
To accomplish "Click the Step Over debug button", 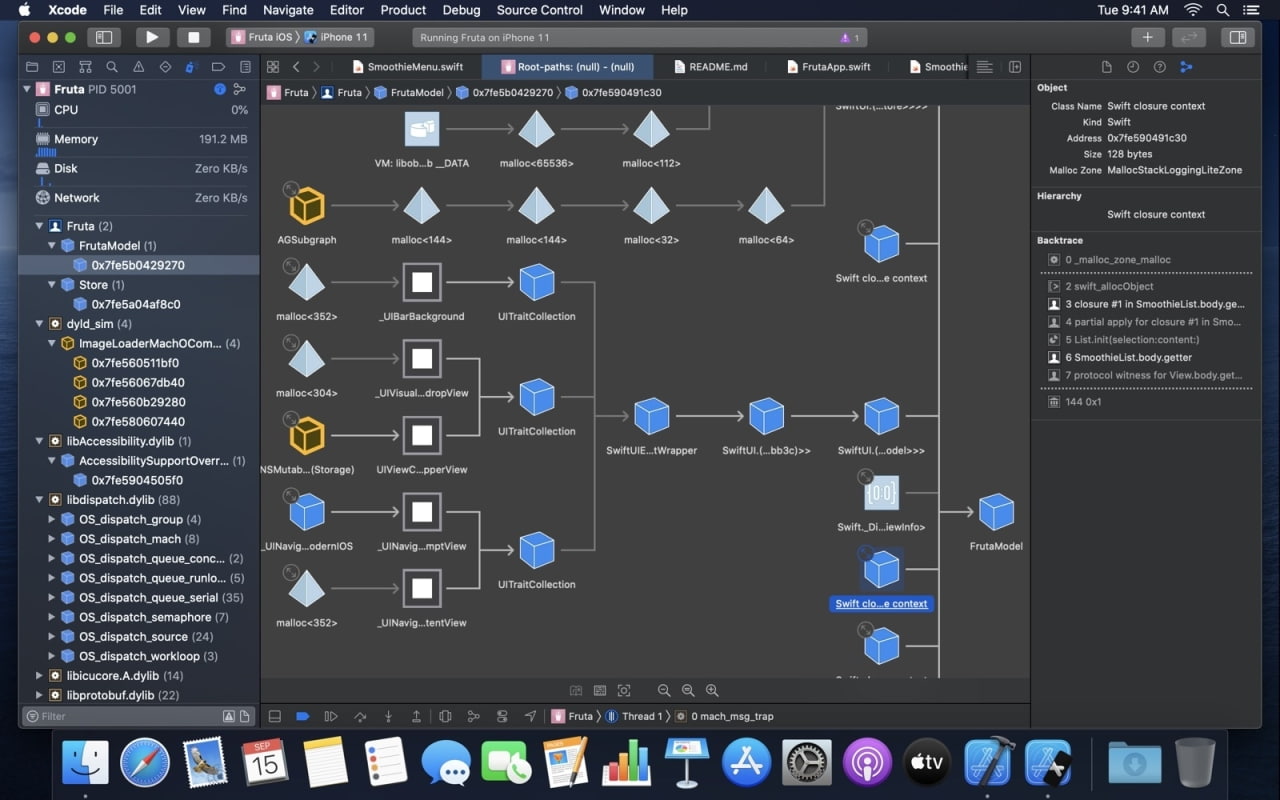I will 359,716.
